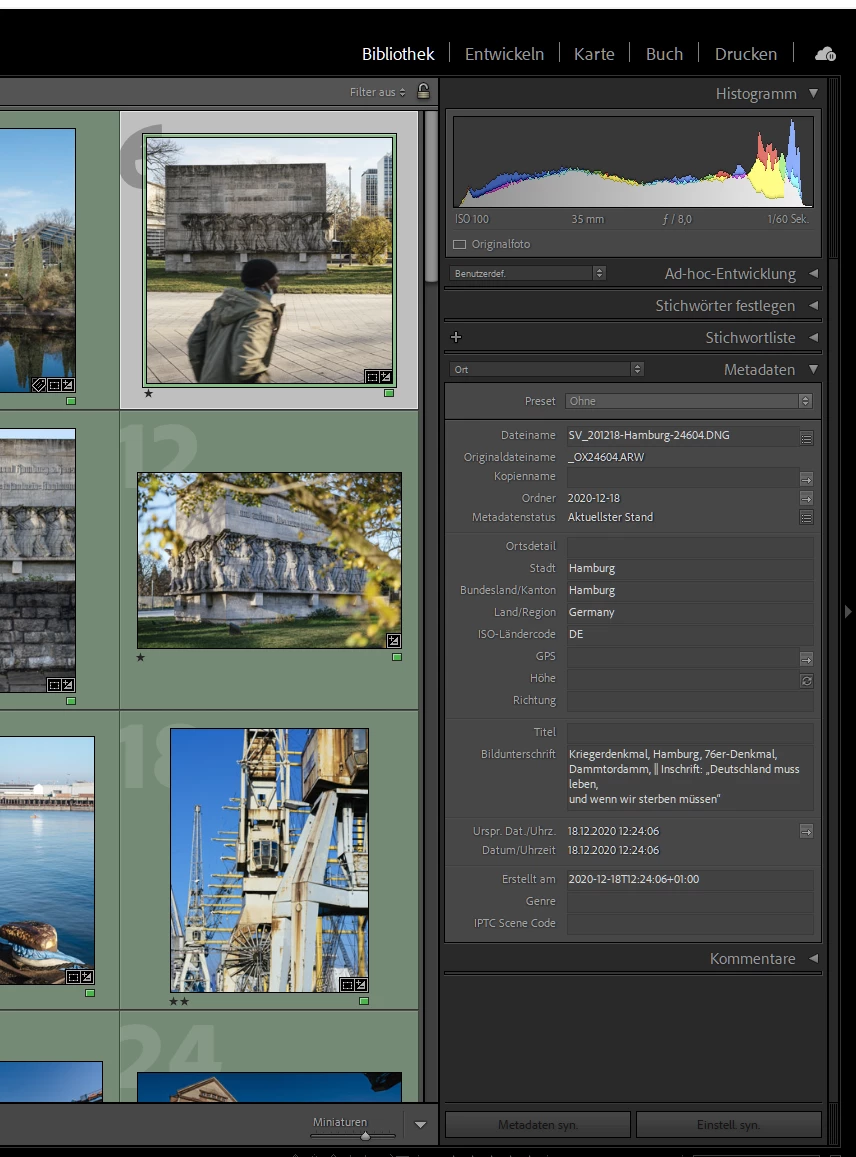Click plus icon in Stichwortliste panel
Screen dimensions: 856x1157
pyautogui.click(x=456, y=338)
